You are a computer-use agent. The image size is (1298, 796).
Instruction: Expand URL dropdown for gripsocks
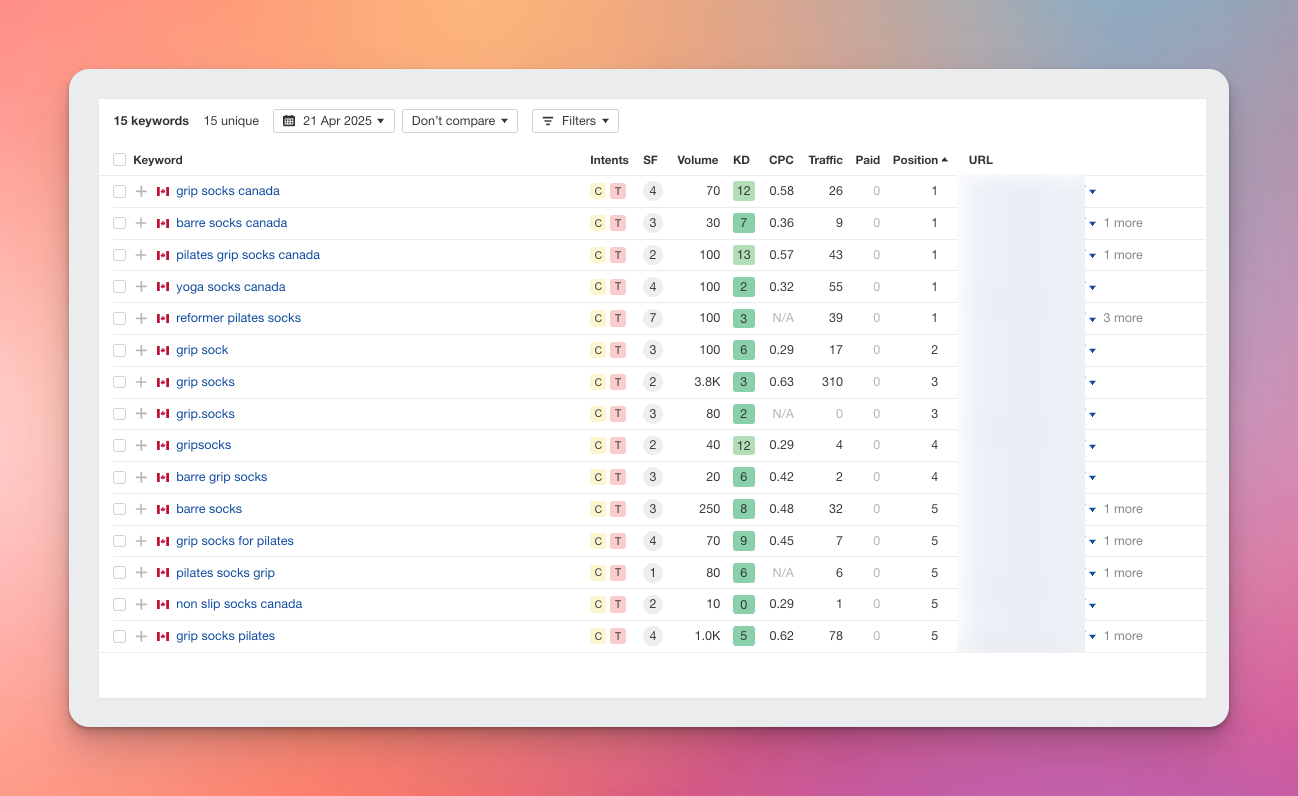pyautogui.click(x=1092, y=446)
